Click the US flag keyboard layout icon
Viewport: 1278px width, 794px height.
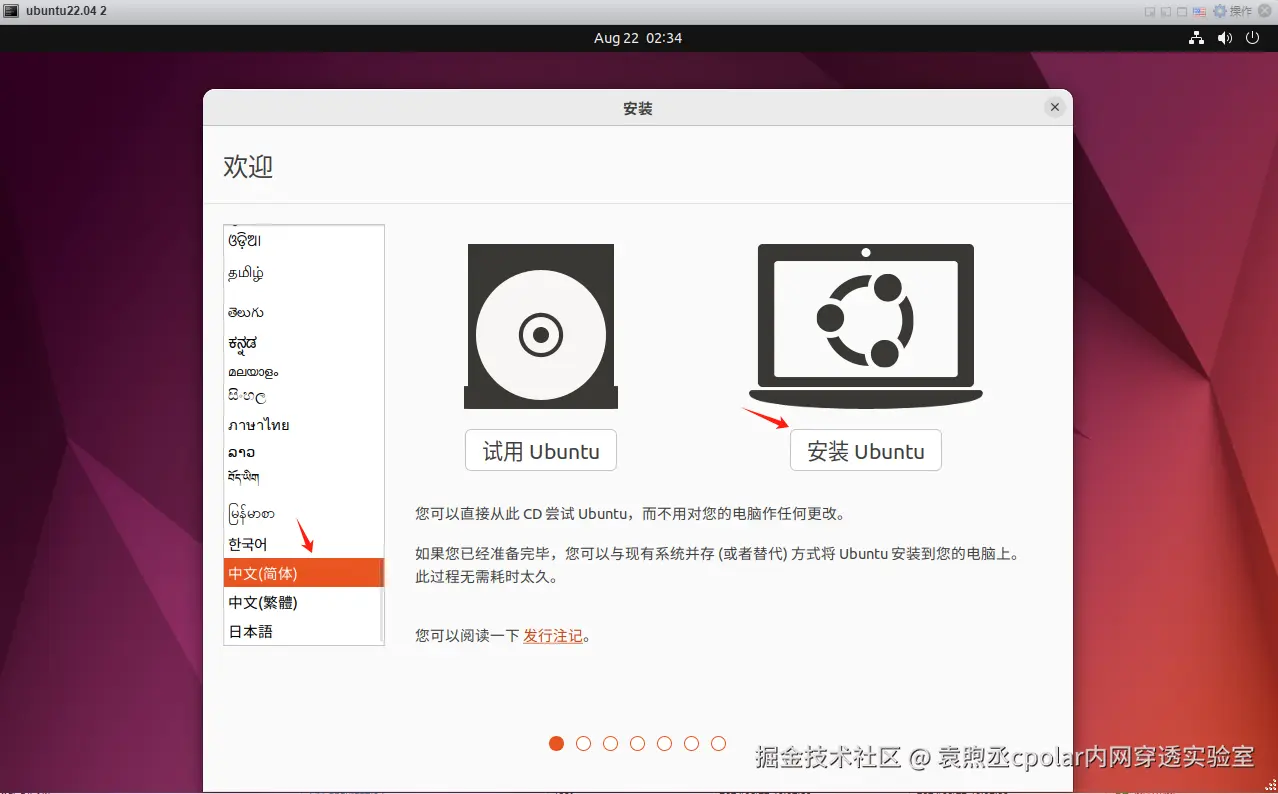[x=1199, y=11]
